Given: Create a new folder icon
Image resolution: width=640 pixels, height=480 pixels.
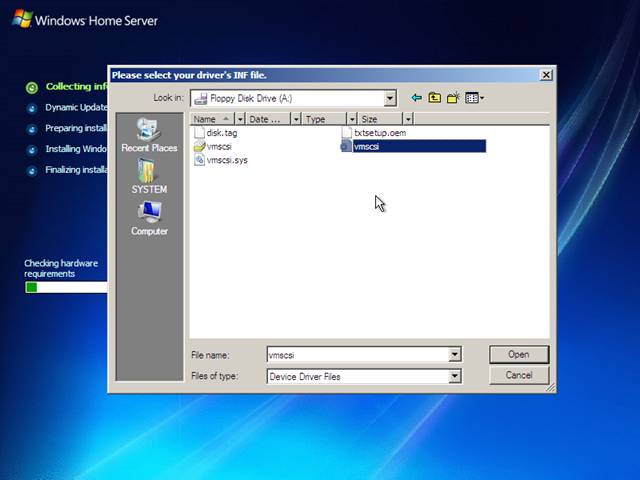Looking at the screenshot, I should [x=453, y=98].
